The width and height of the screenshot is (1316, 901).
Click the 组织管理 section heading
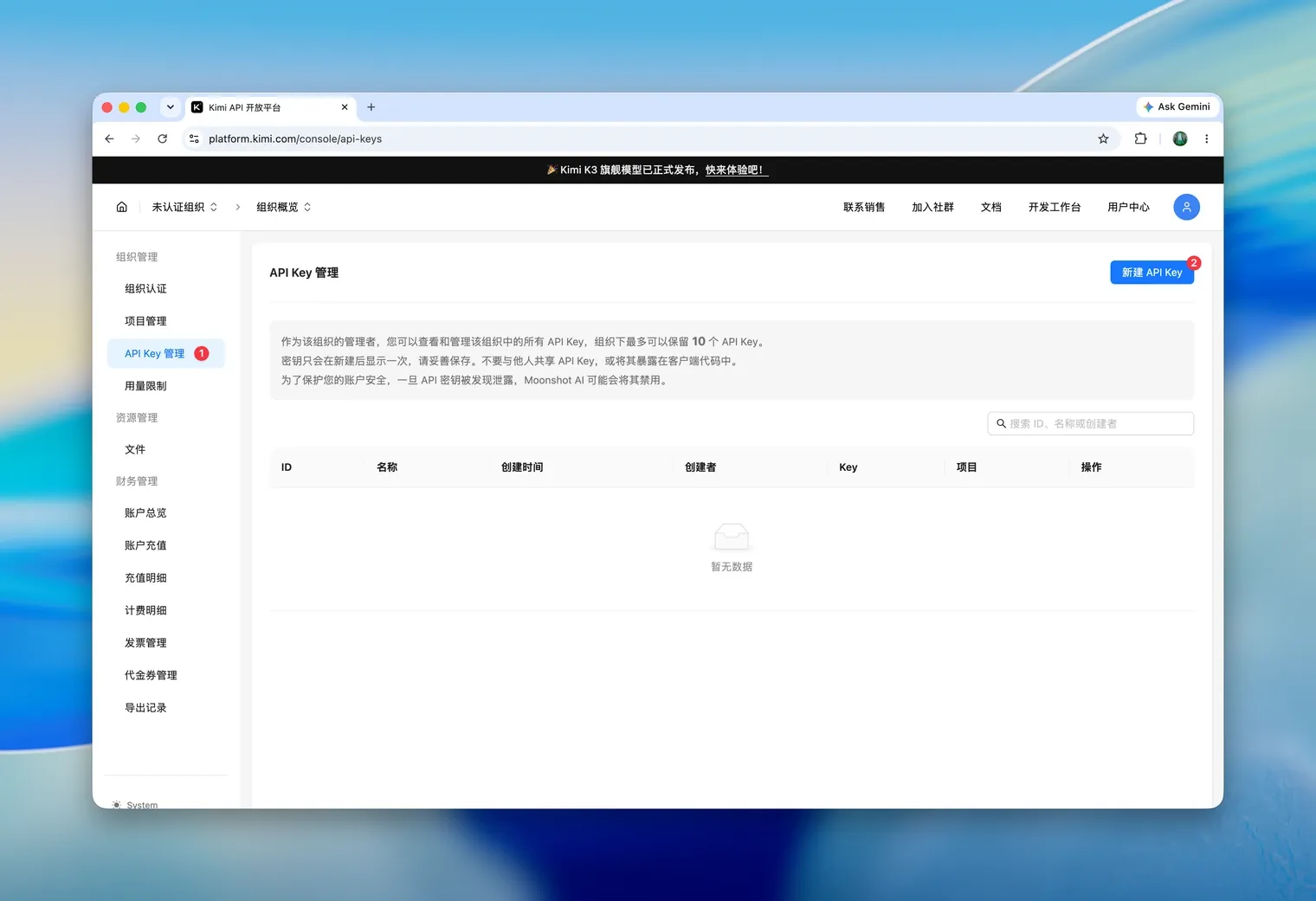point(137,257)
